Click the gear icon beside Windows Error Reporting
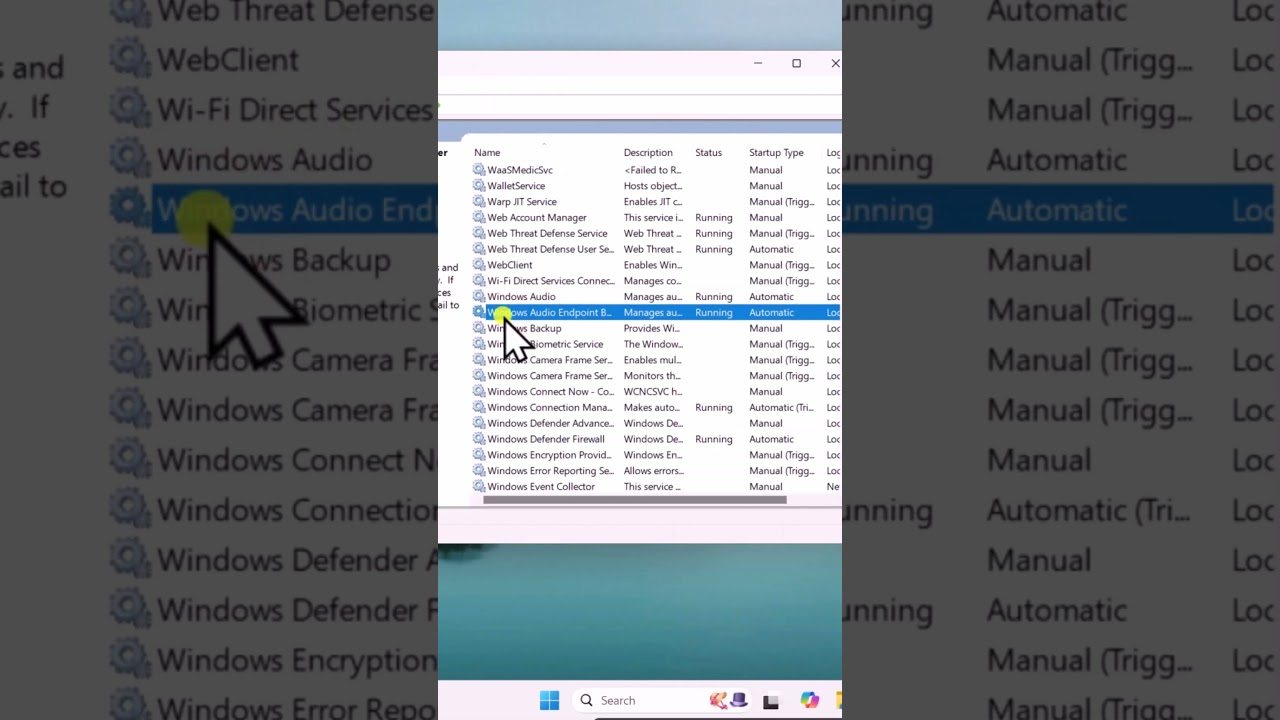The height and width of the screenshot is (720, 1280). click(479, 471)
